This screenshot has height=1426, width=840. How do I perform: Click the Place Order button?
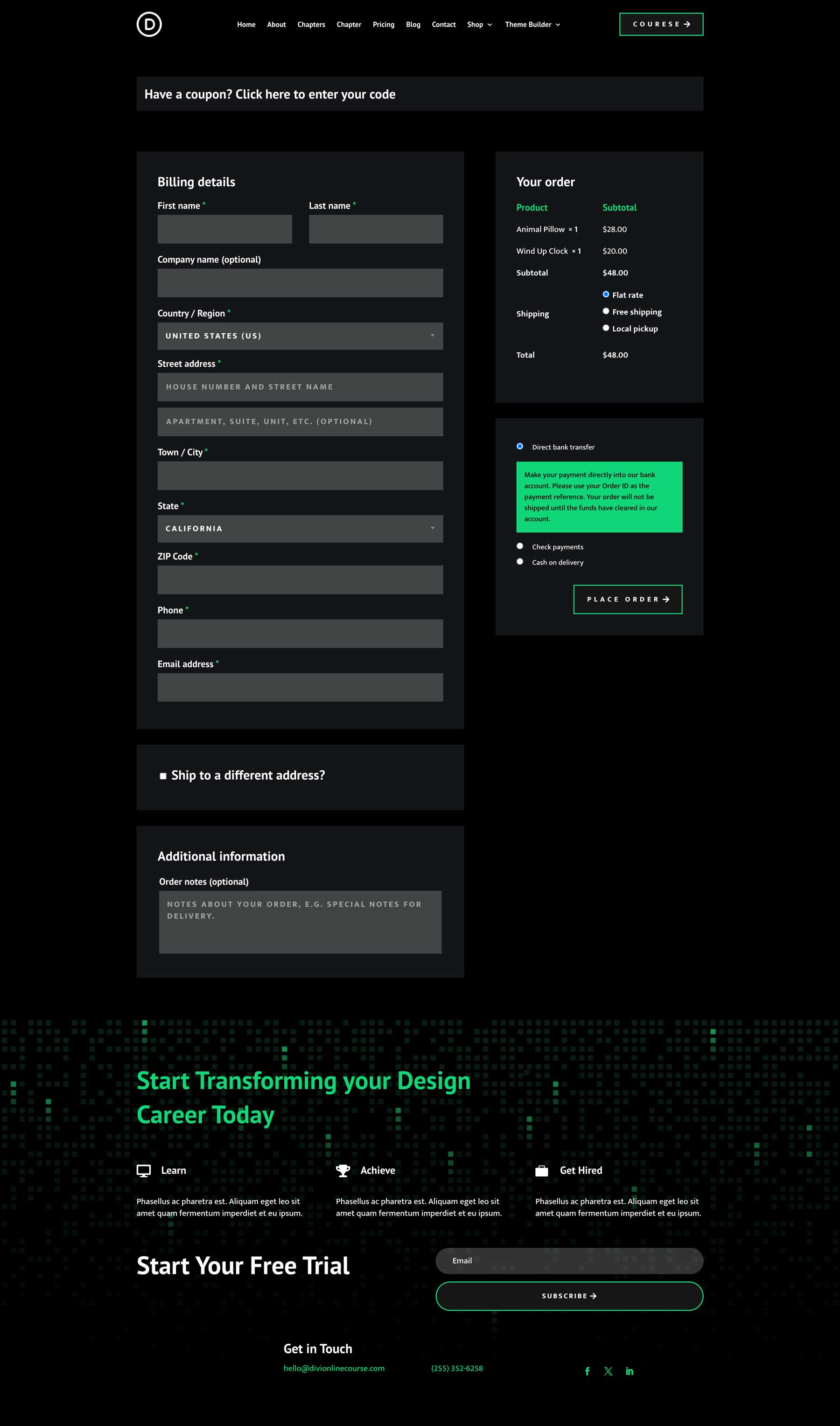pos(627,599)
